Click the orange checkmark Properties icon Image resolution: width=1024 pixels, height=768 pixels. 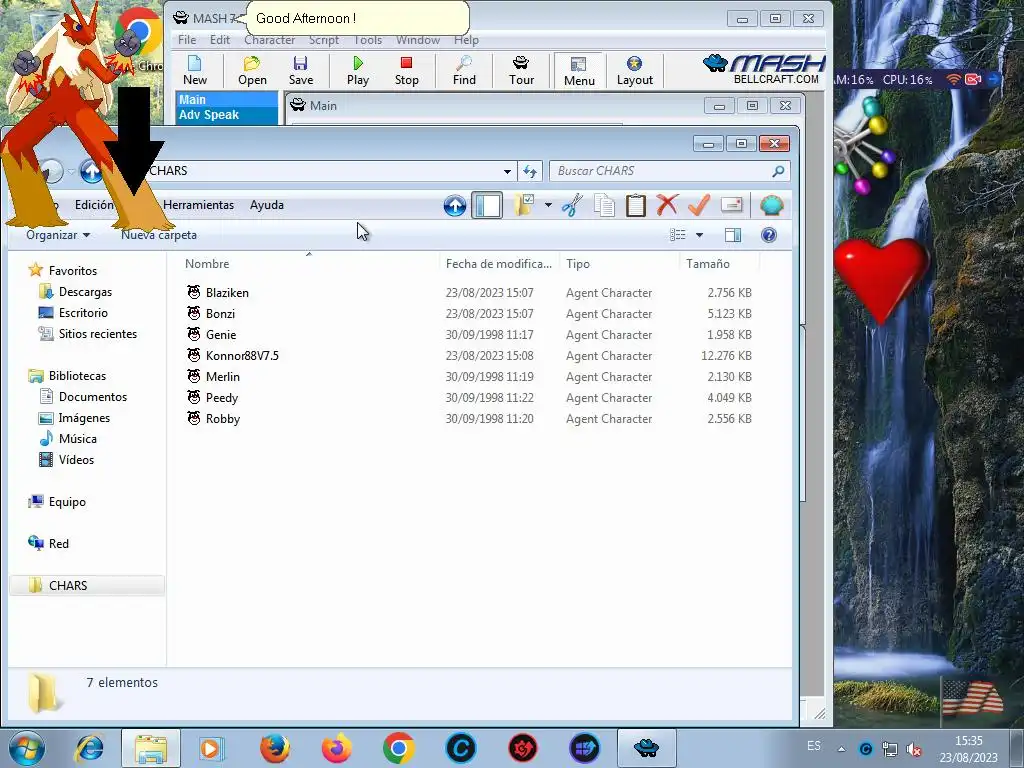tap(699, 205)
